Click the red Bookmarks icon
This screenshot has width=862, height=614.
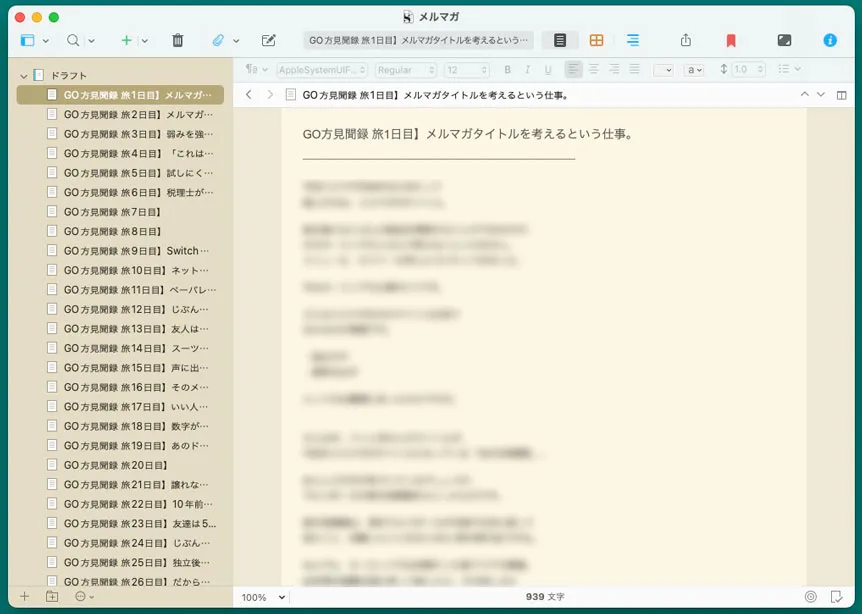tap(731, 40)
